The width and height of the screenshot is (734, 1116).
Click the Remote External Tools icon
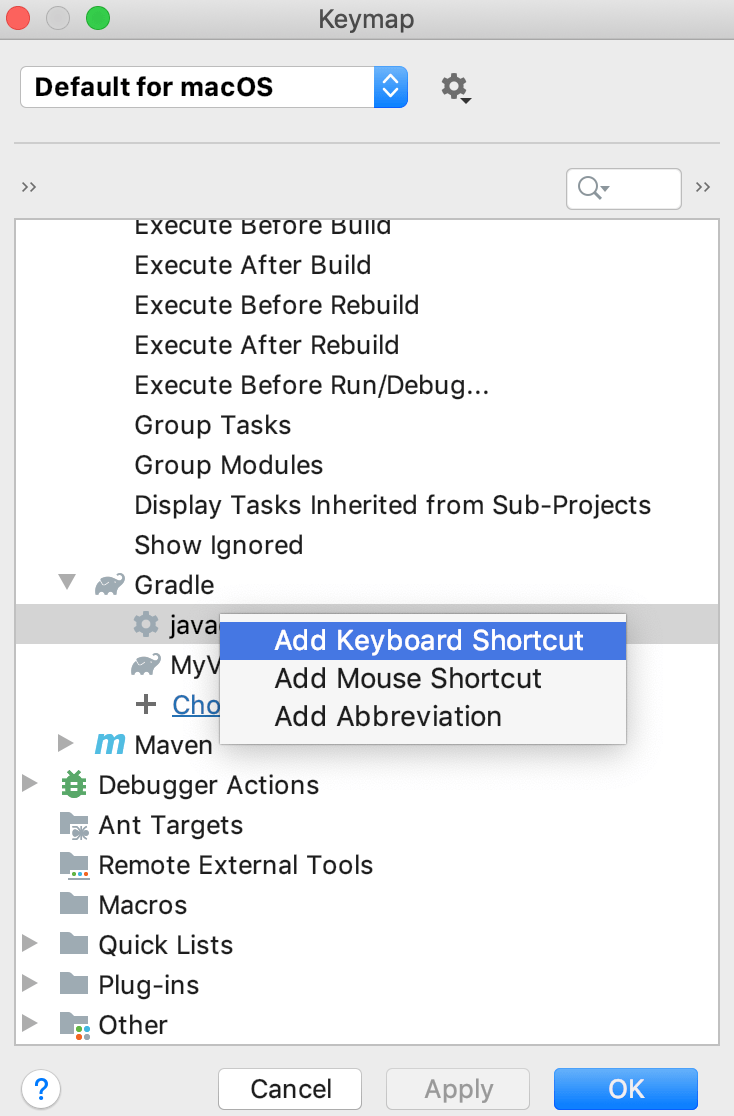pyautogui.click(x=73, y=864)
